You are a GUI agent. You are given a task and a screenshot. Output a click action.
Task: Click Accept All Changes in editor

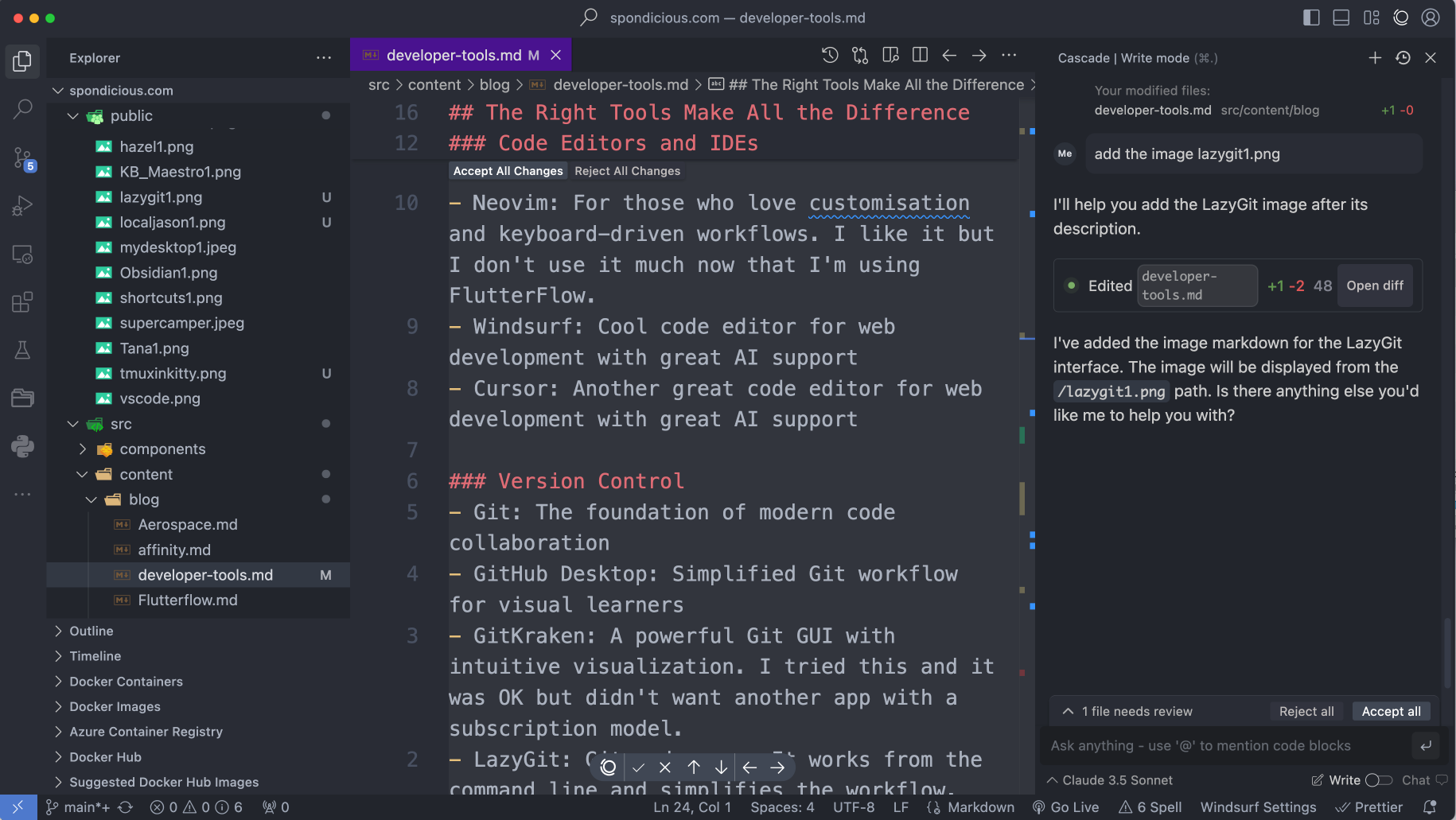pyautogui.click(x=508, y=171)
